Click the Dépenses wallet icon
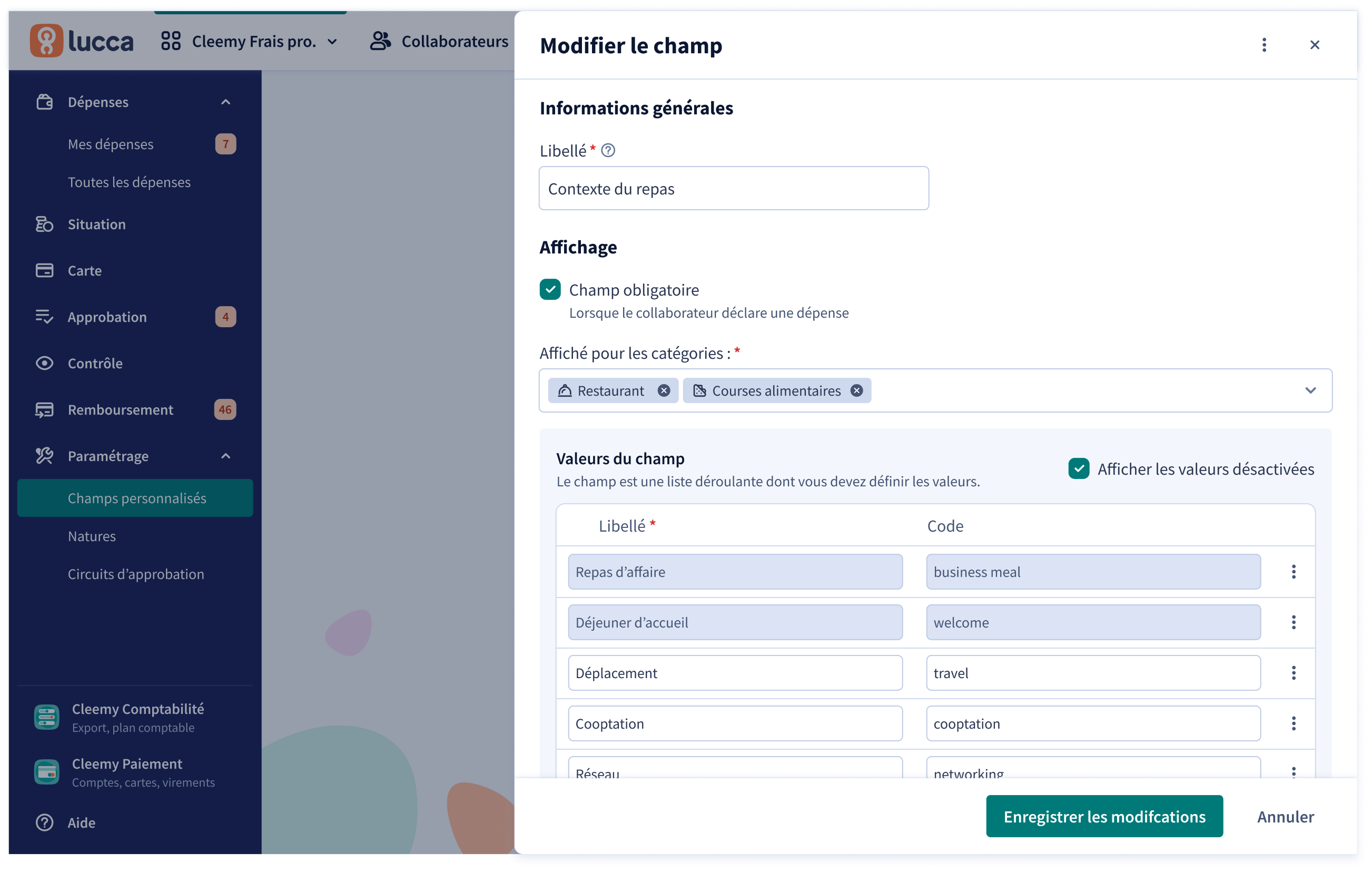Viewport: 1372px width, 873px height. (x=44, y=102)
